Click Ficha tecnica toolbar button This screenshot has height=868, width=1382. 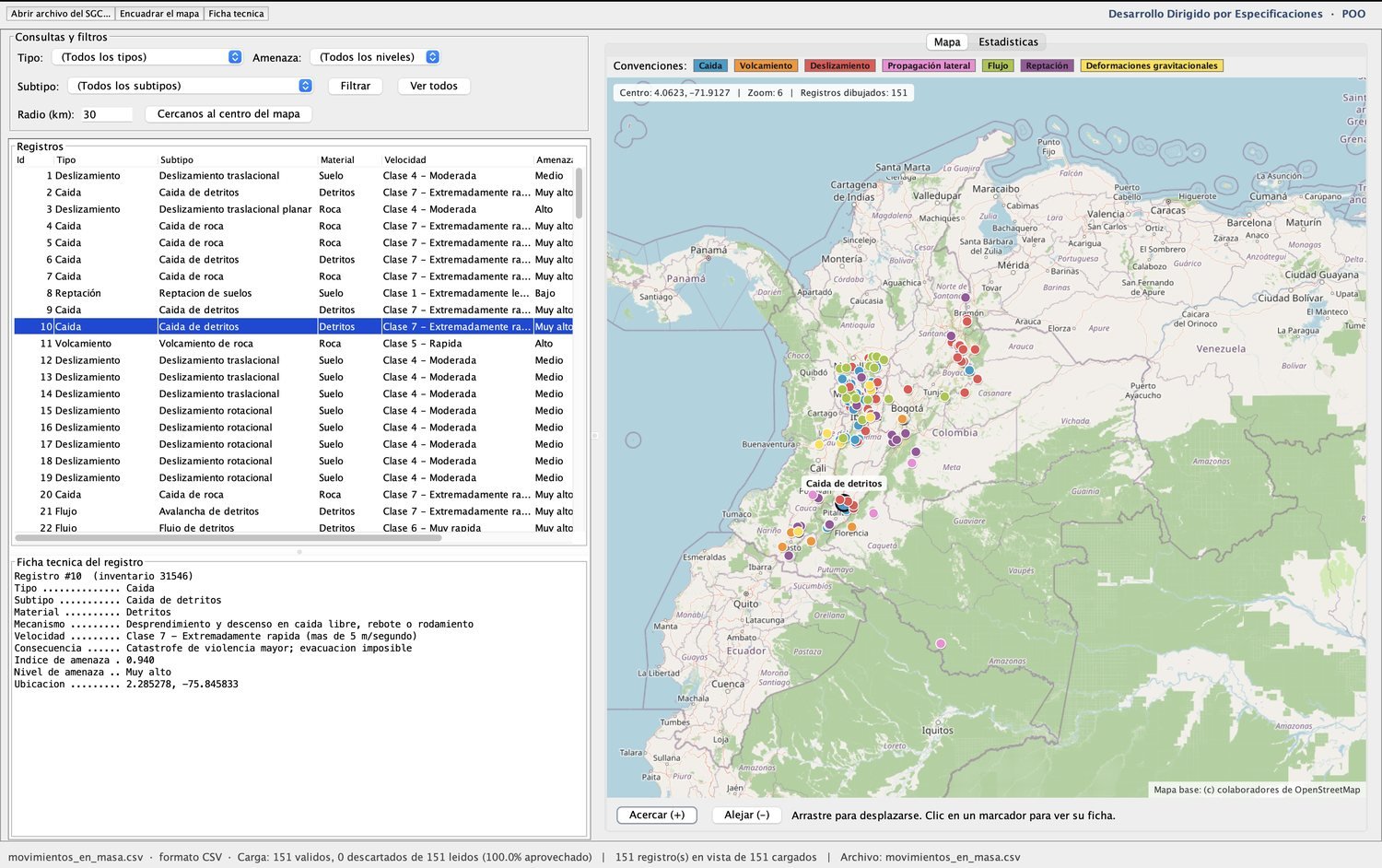[236, 14]
